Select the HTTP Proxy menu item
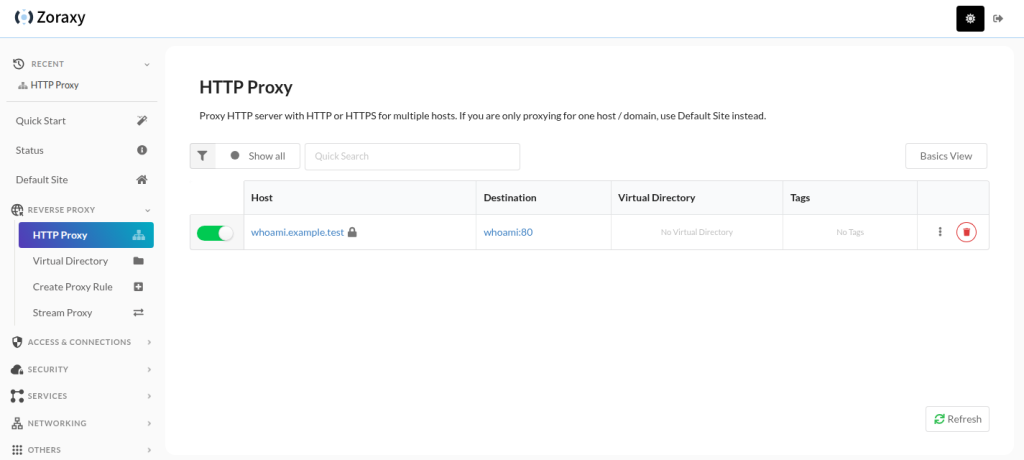1024x460 pixels. click(86, 235)
